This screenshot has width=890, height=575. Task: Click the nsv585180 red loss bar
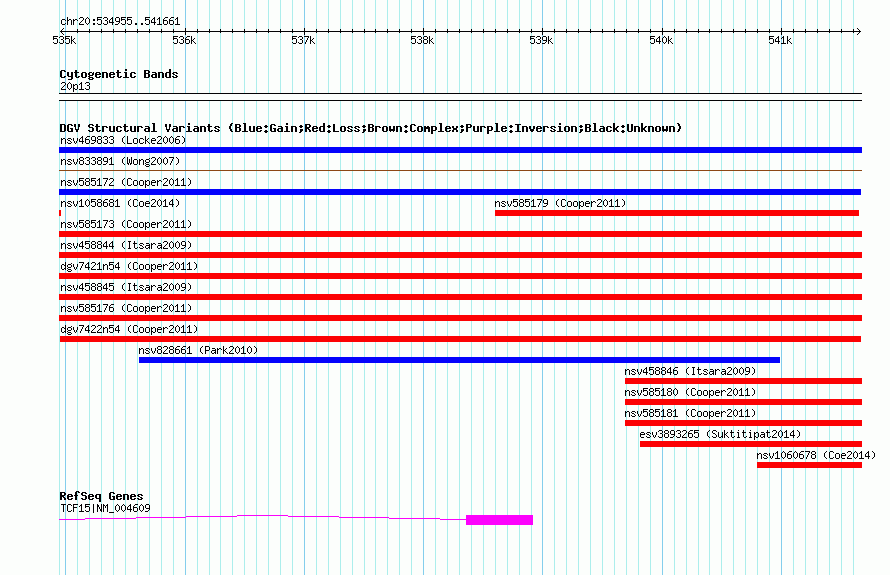(744, 402)
